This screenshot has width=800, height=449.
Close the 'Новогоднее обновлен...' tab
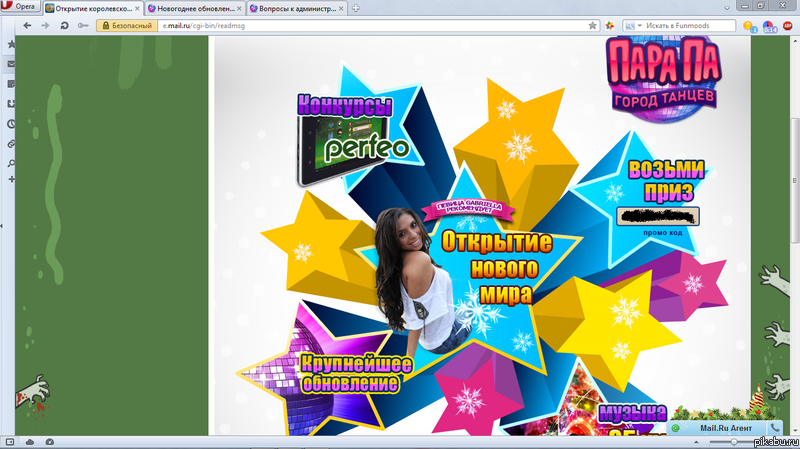[239, 9]
